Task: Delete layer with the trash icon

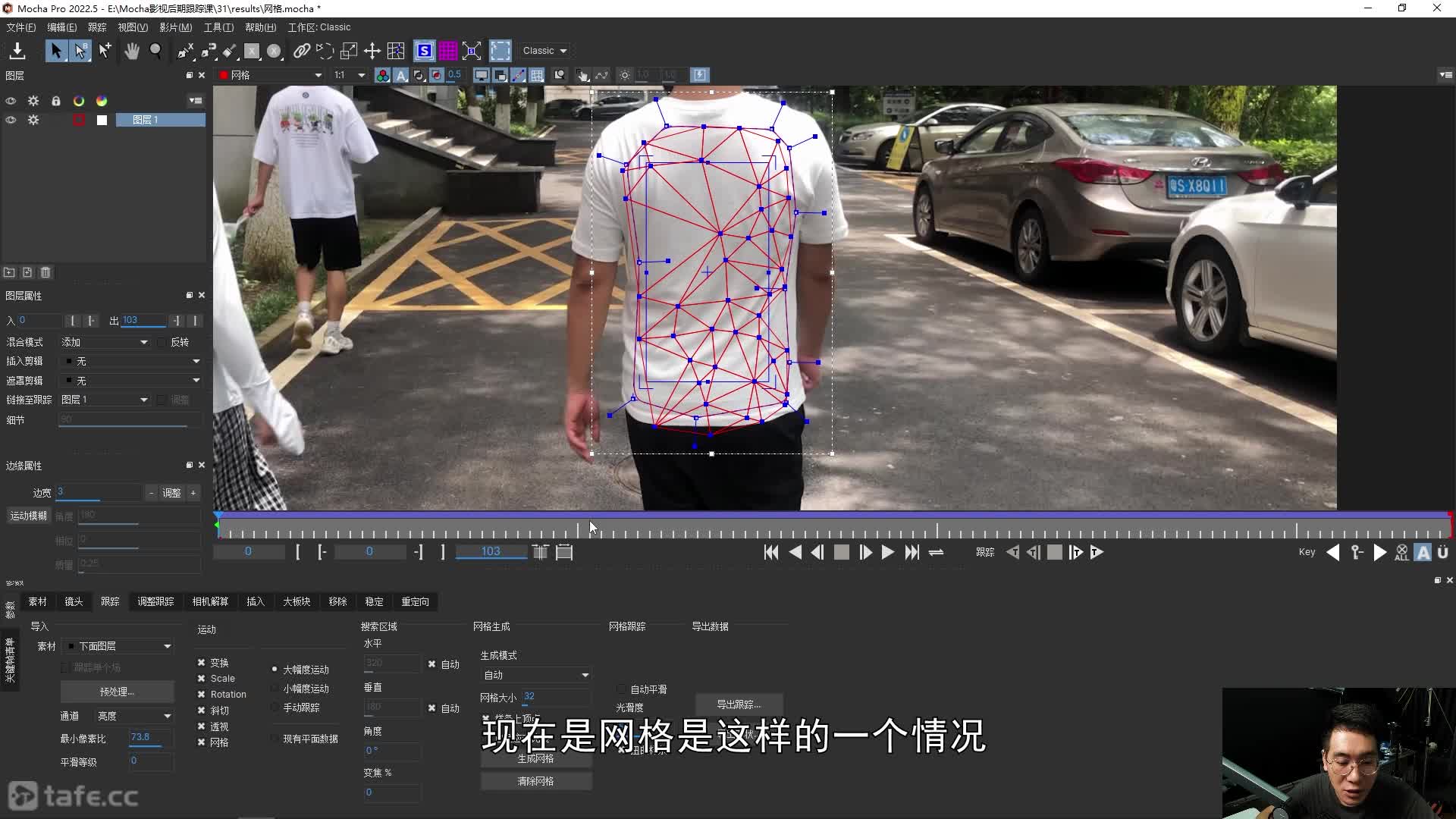Action: 45,272
